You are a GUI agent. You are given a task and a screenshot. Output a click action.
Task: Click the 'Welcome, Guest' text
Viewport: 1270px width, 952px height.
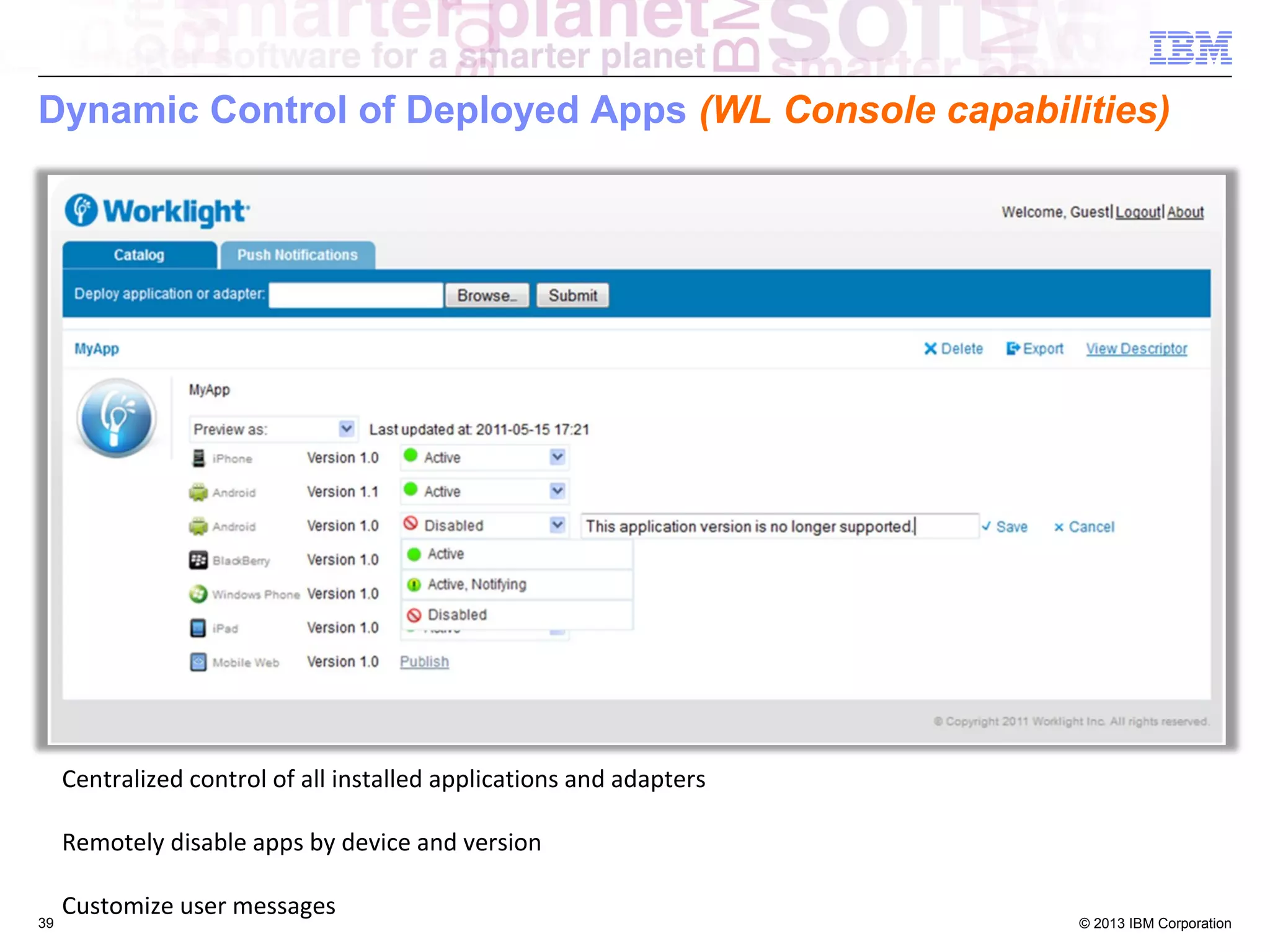(x=1055, y=212)
